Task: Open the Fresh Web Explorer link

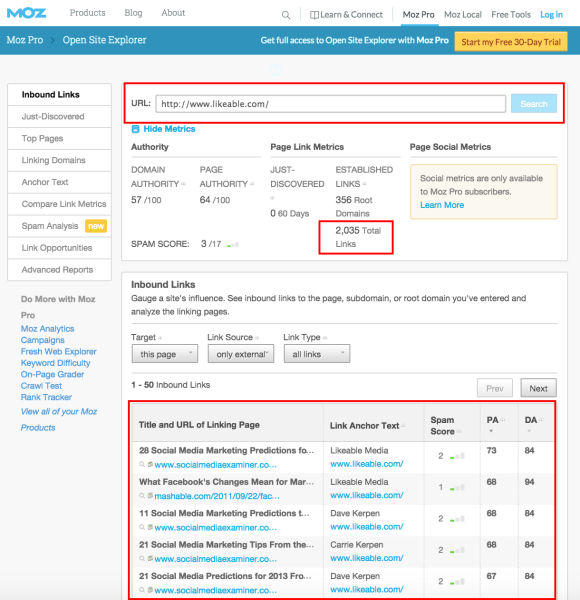Action: (59, 351)
